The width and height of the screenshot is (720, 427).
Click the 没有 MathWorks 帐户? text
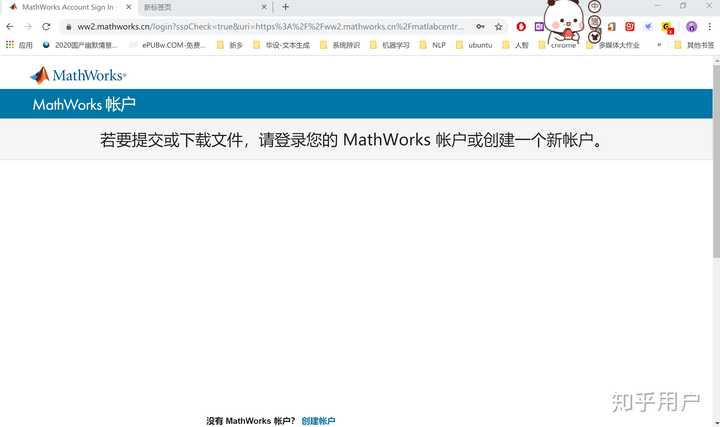point(250,421)
